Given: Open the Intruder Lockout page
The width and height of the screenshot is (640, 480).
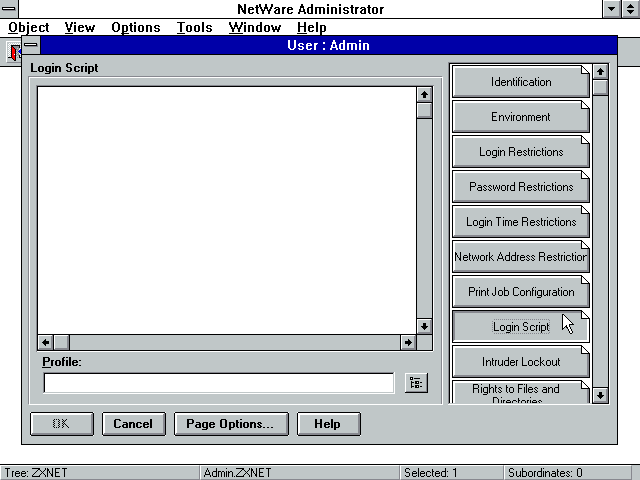Looking at the screenshot, I should [x=521, y=362].
